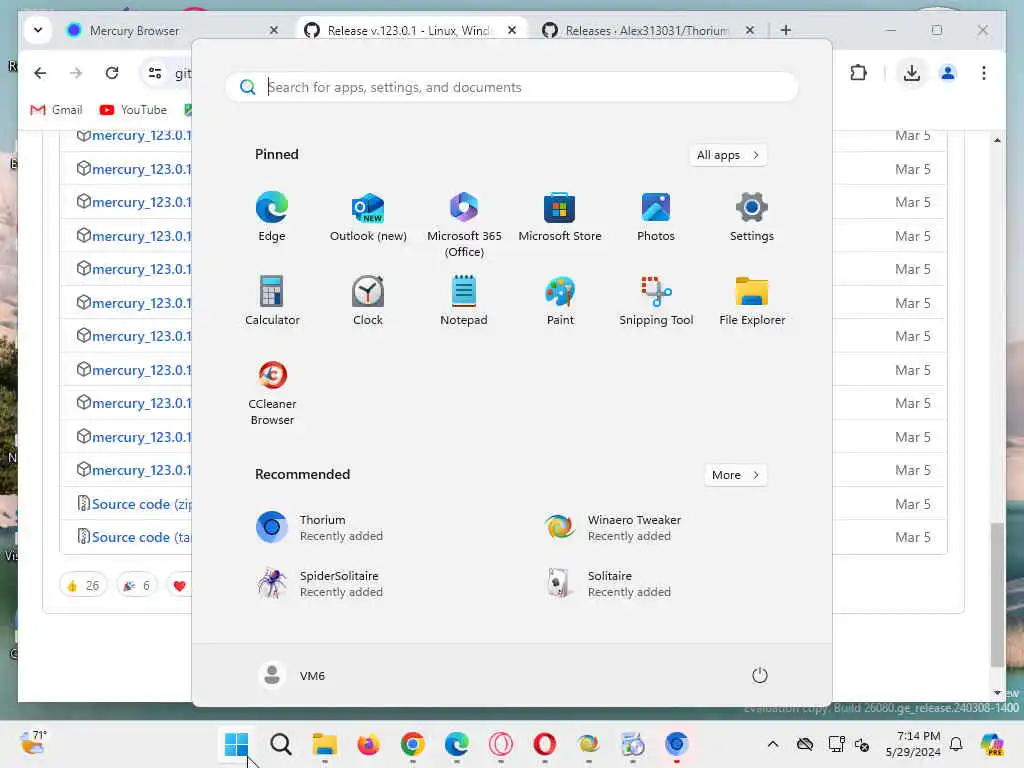Image resolution: width=1024 pixels, height=768 pixels.
Task: Open the YouTube bookmark
Action: coord(133,110)
